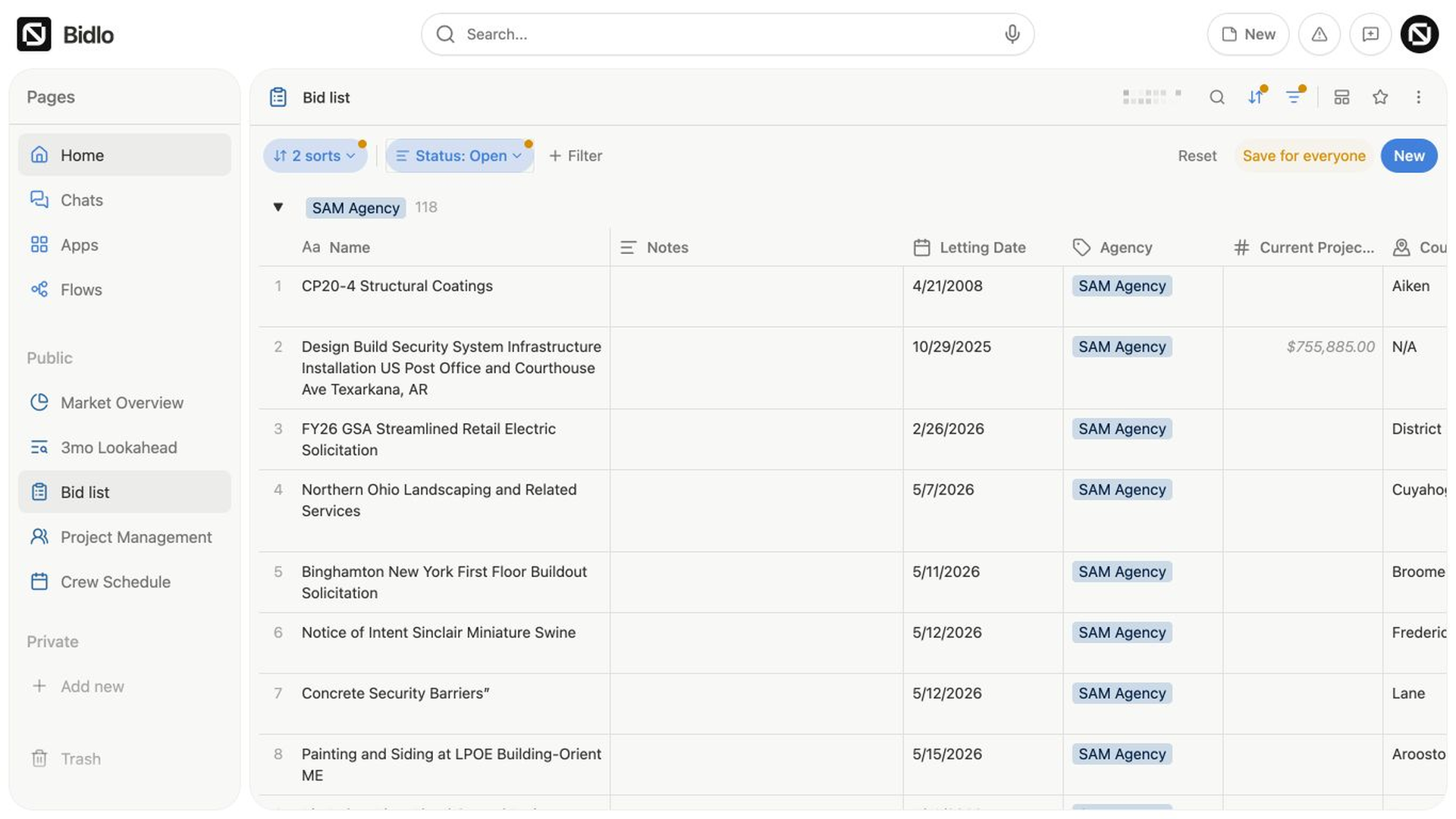Click letting date 10/29/2025
Screen dimensions: 1456x819
click(x=952, y=347)
